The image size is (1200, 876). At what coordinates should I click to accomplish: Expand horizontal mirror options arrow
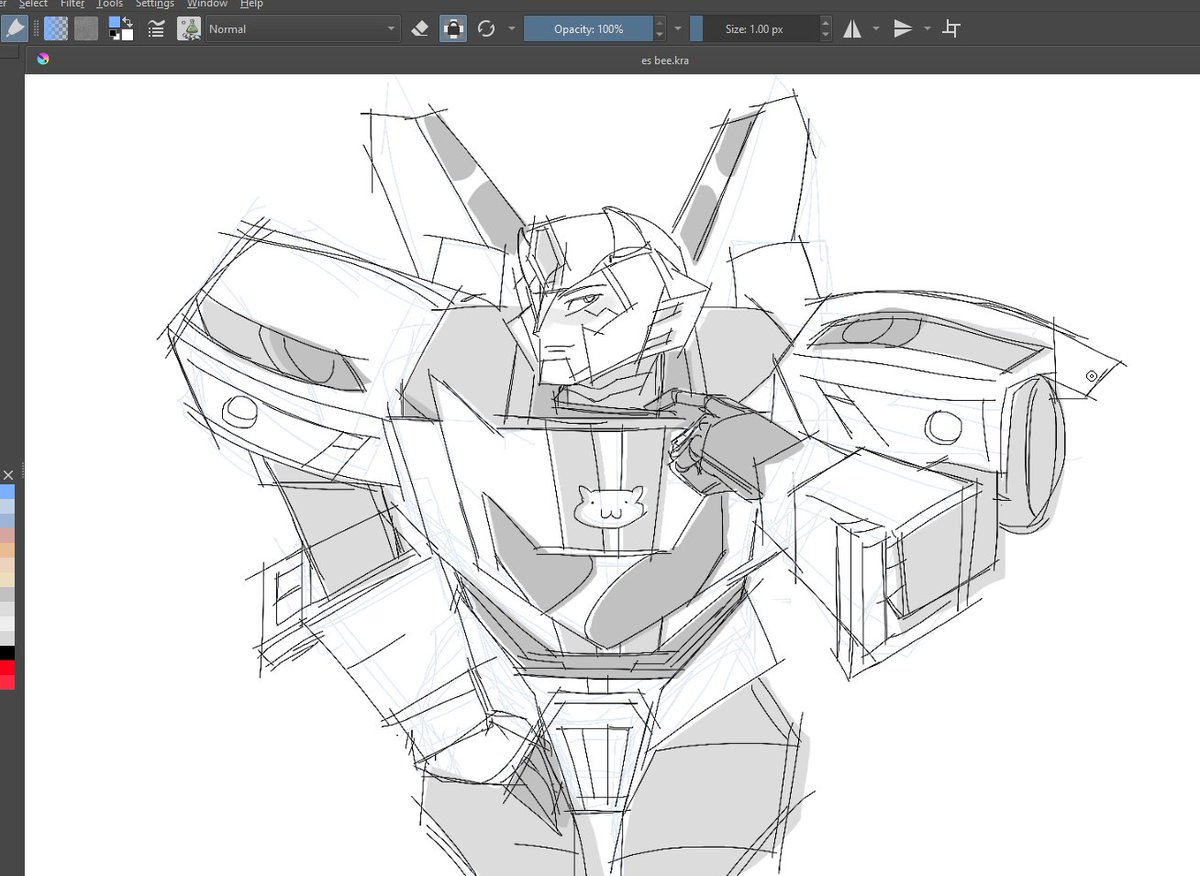[876, 29]
